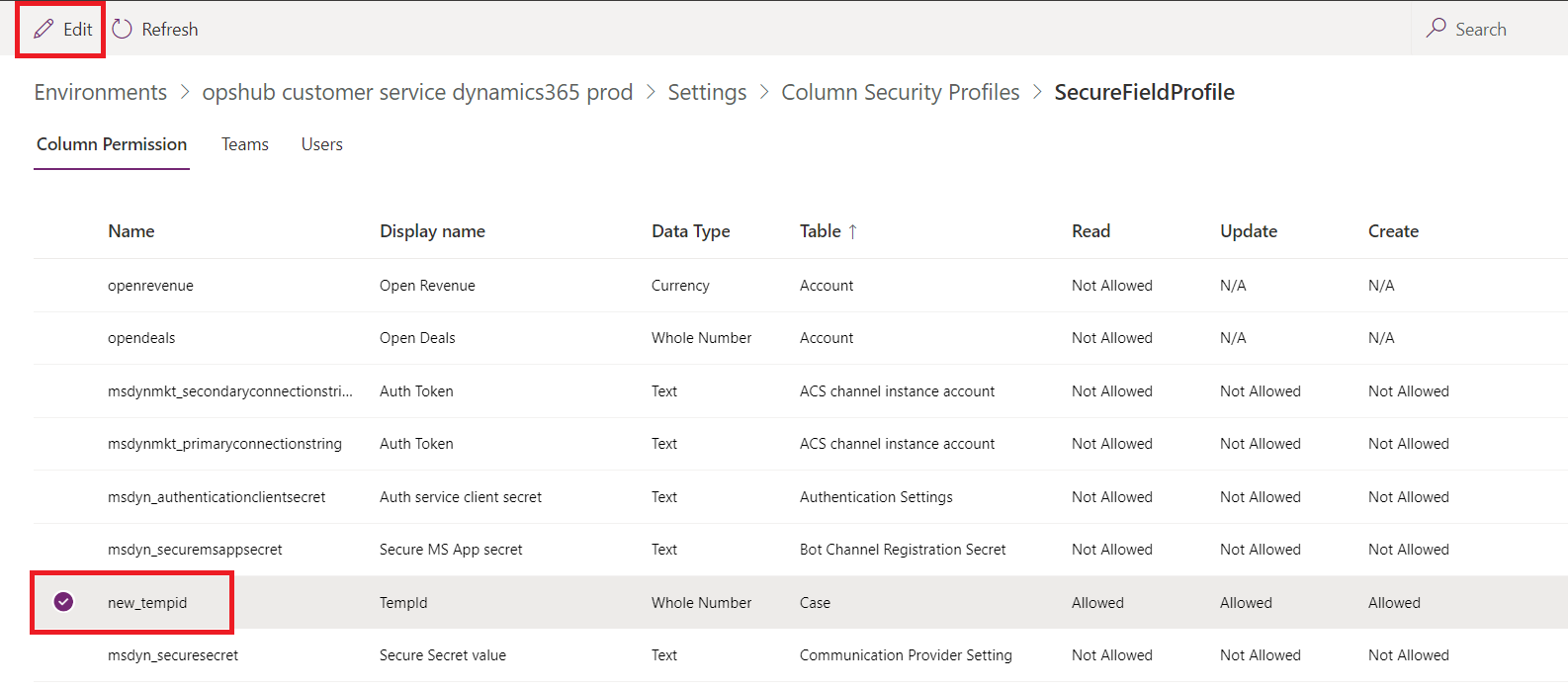Open Column Security Profiles breadcrumb
The width and height of the screenshot is (1568, 689).
(900, 92)
